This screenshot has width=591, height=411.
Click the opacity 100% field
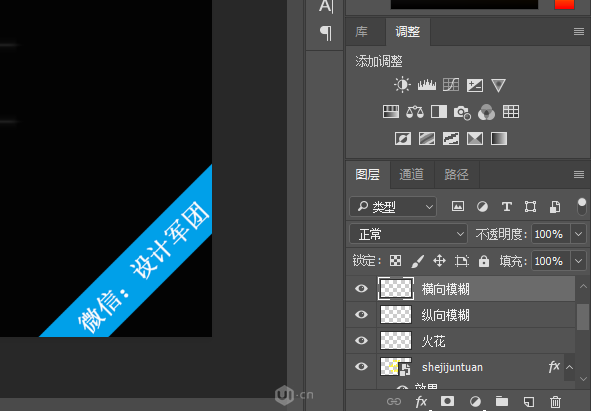pyautogui.click(x=550, y=234)
